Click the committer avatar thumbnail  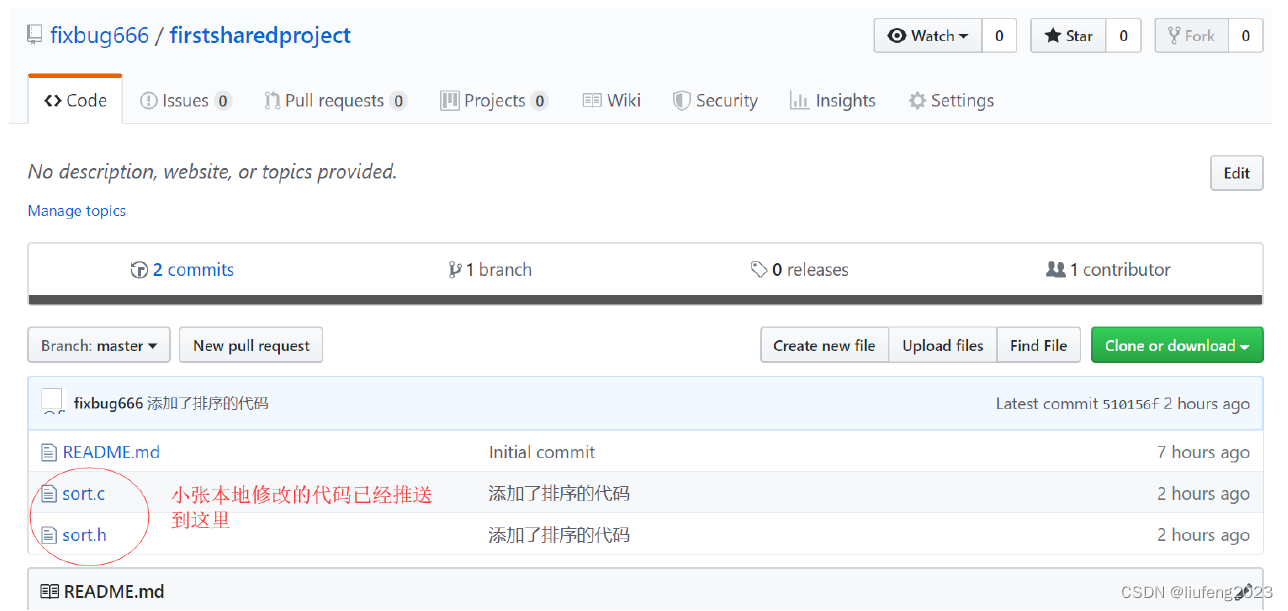coord(52,402)
